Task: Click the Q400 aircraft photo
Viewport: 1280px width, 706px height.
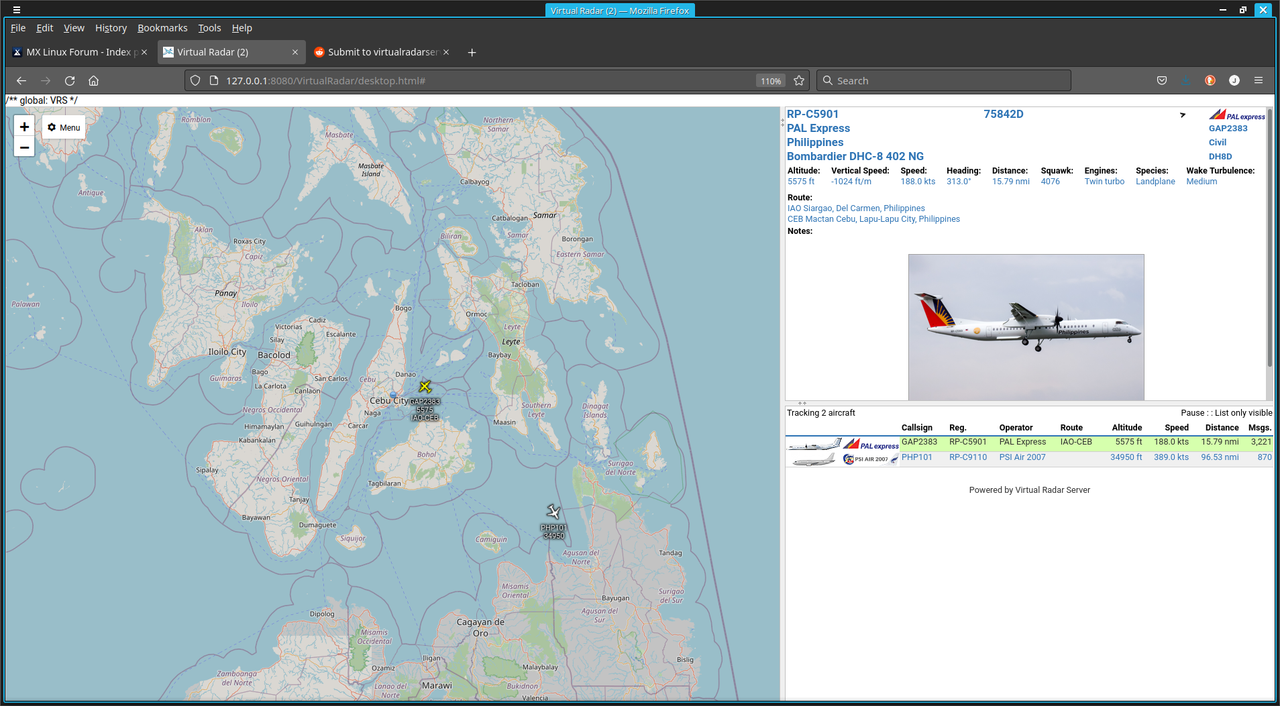Action: (1026, 327)
